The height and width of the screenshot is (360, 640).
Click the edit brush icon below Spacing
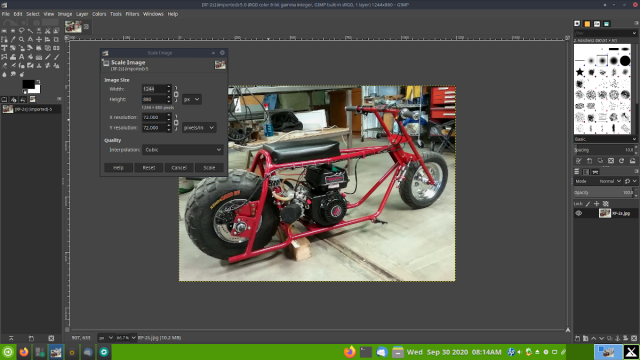(578, 161)
